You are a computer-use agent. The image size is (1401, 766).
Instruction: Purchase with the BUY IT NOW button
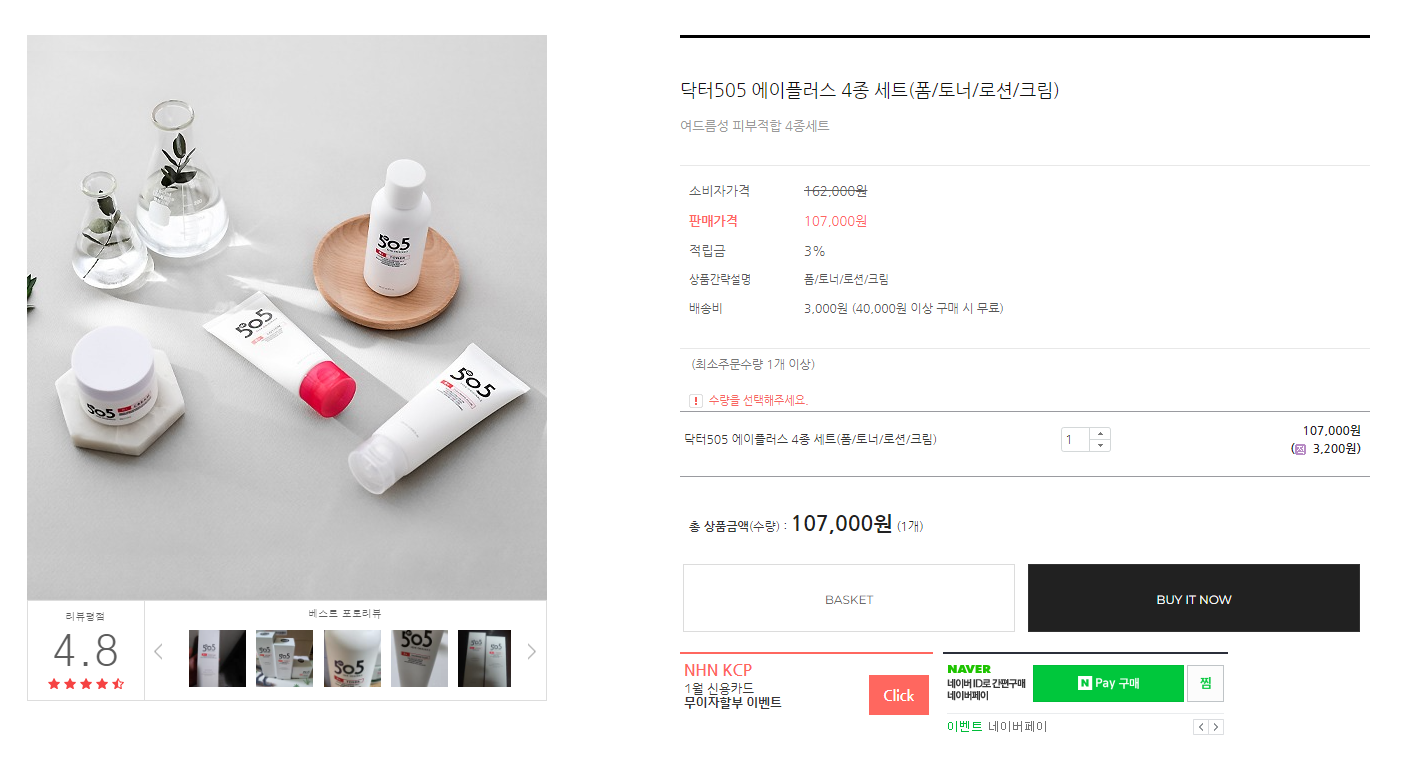[1194, 598]
